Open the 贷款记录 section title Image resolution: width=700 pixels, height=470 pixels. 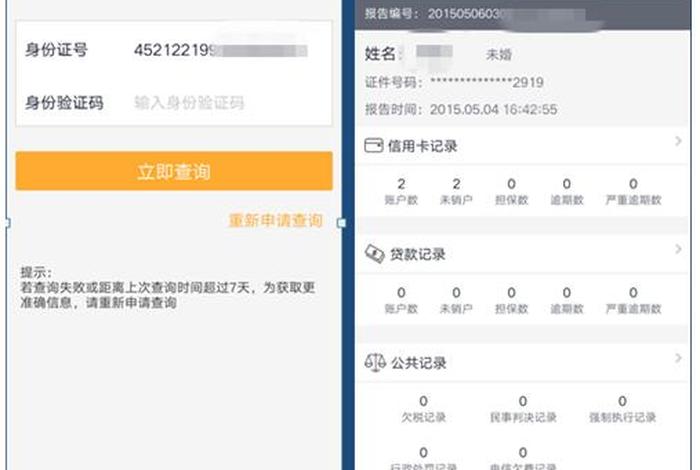[x=418, y=254]
